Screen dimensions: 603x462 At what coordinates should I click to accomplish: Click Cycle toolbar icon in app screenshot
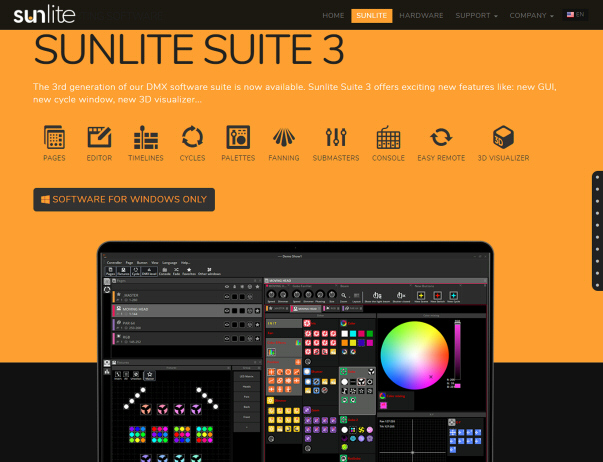pyautogui.click(x=135, y=271)
